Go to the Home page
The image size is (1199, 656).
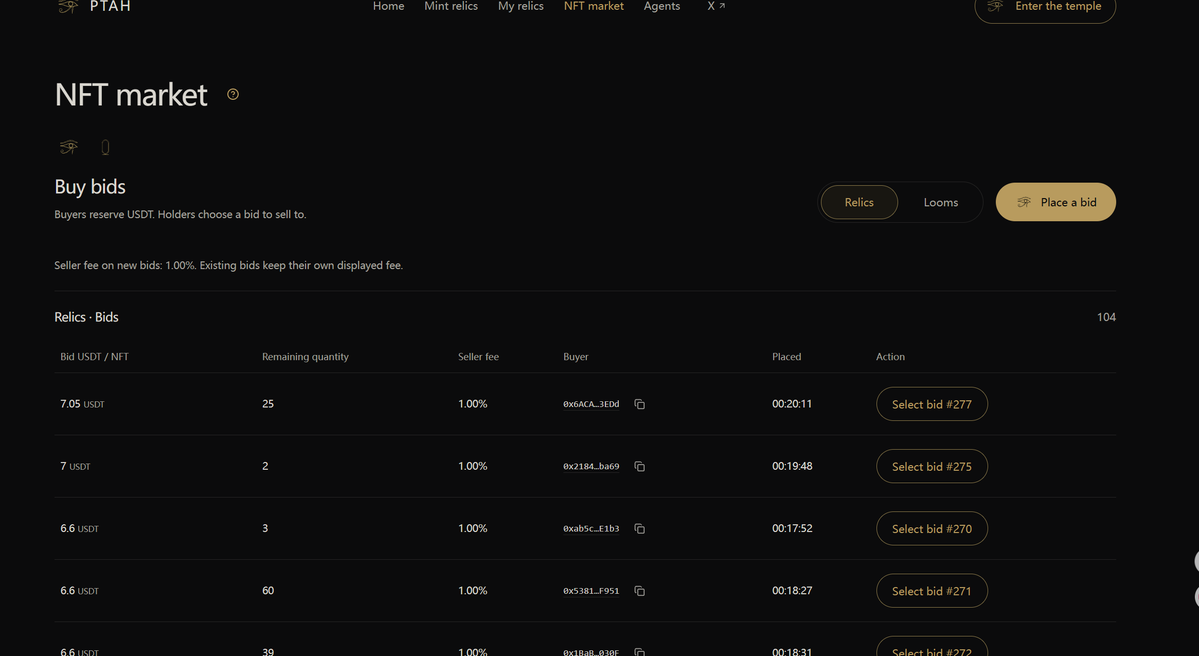pyautogui.click(x=388, y=6)
